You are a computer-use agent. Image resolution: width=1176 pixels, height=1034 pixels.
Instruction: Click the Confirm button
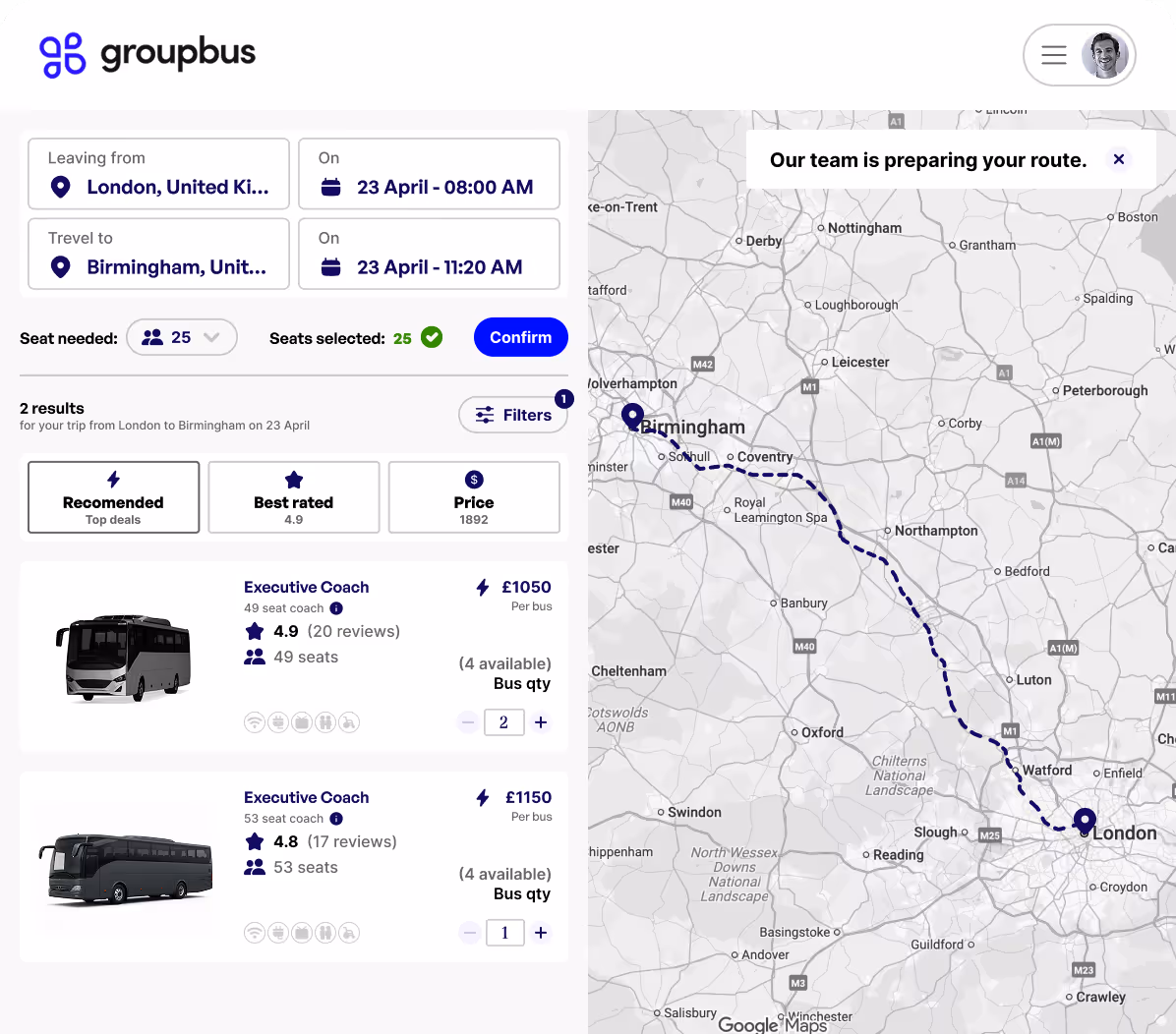coord(520,337)
